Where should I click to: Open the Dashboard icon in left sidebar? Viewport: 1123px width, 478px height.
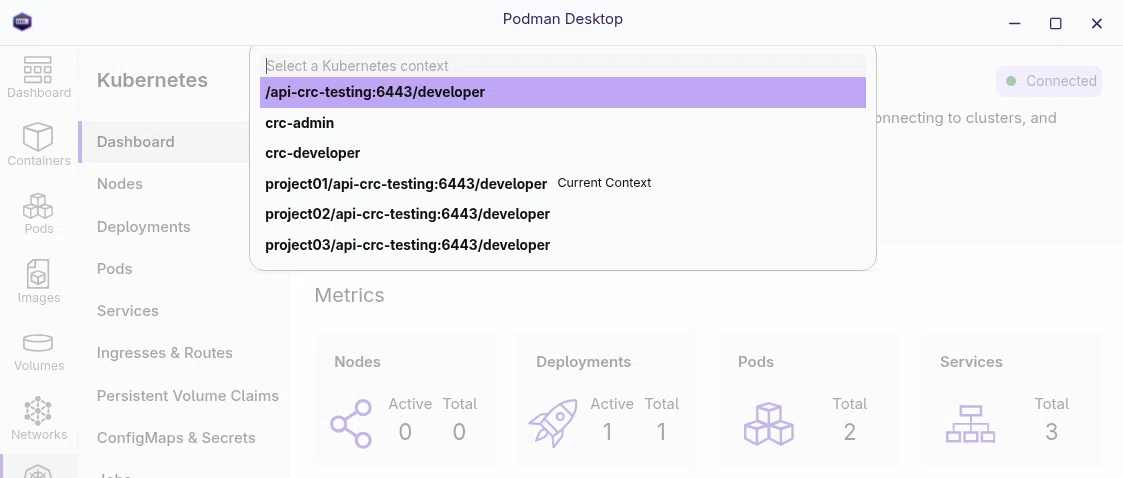(x=38, y=77)
